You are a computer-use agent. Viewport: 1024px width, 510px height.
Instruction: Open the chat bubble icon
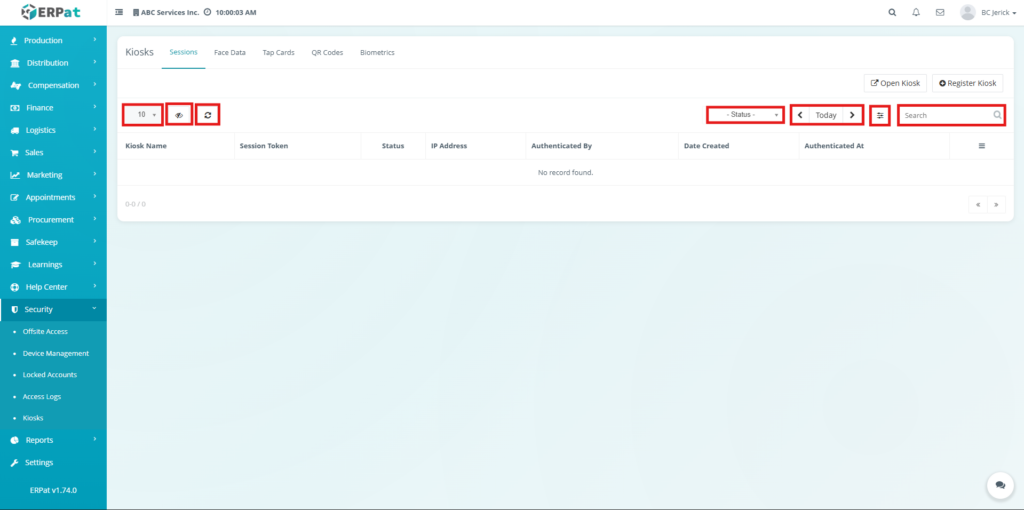[1000, 485]
